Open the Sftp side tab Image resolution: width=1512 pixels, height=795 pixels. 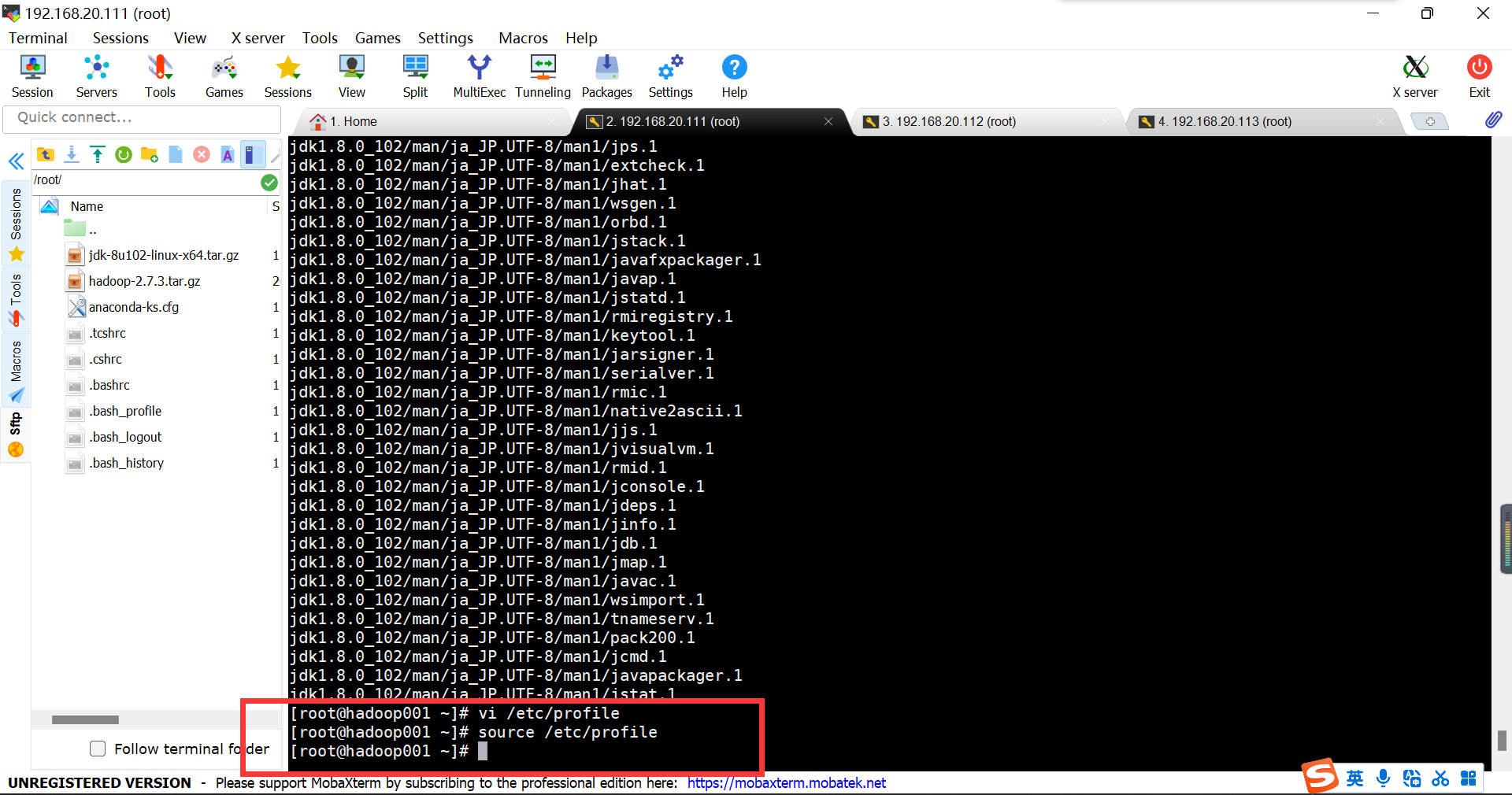coord(16,434)
